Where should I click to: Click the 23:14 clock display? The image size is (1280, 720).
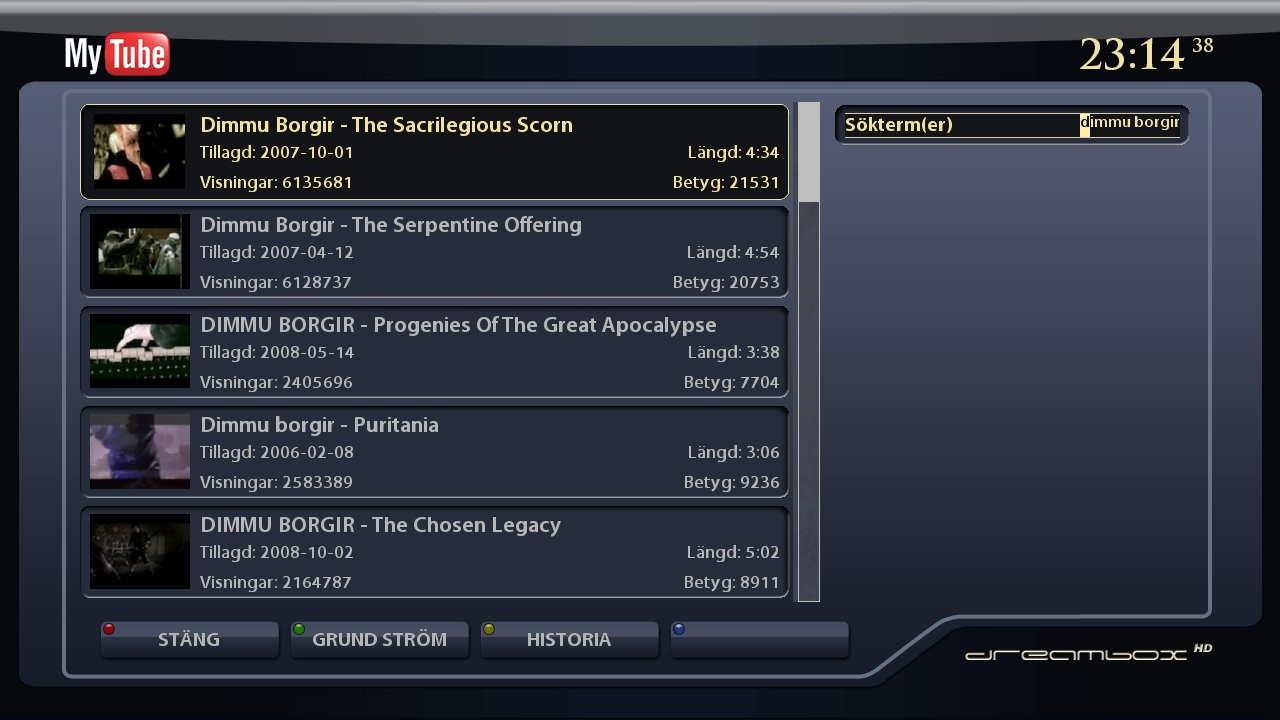click(1131, 54)
